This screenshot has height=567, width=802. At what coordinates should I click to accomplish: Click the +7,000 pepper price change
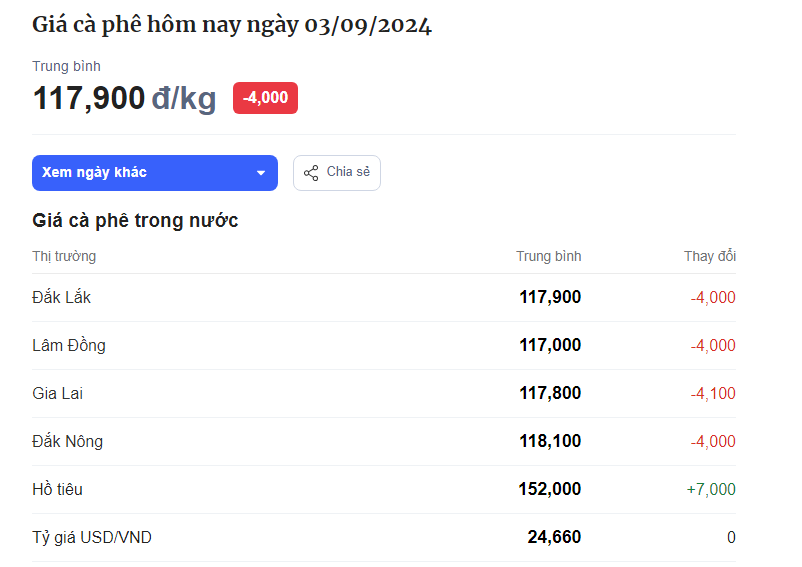click(711, 489)
